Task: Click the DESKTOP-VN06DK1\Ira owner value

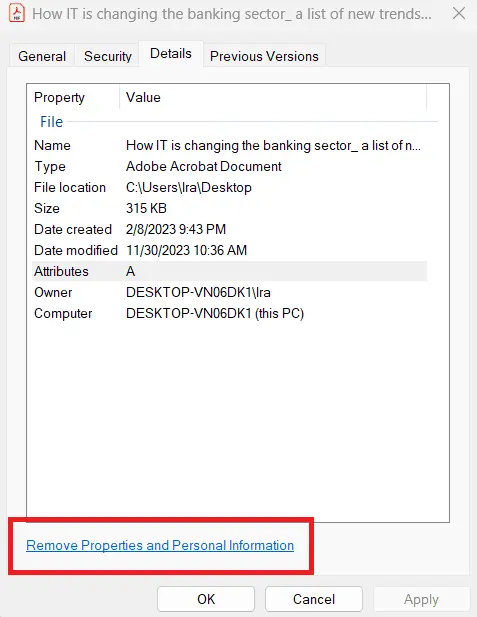Action: coord(198,292)
